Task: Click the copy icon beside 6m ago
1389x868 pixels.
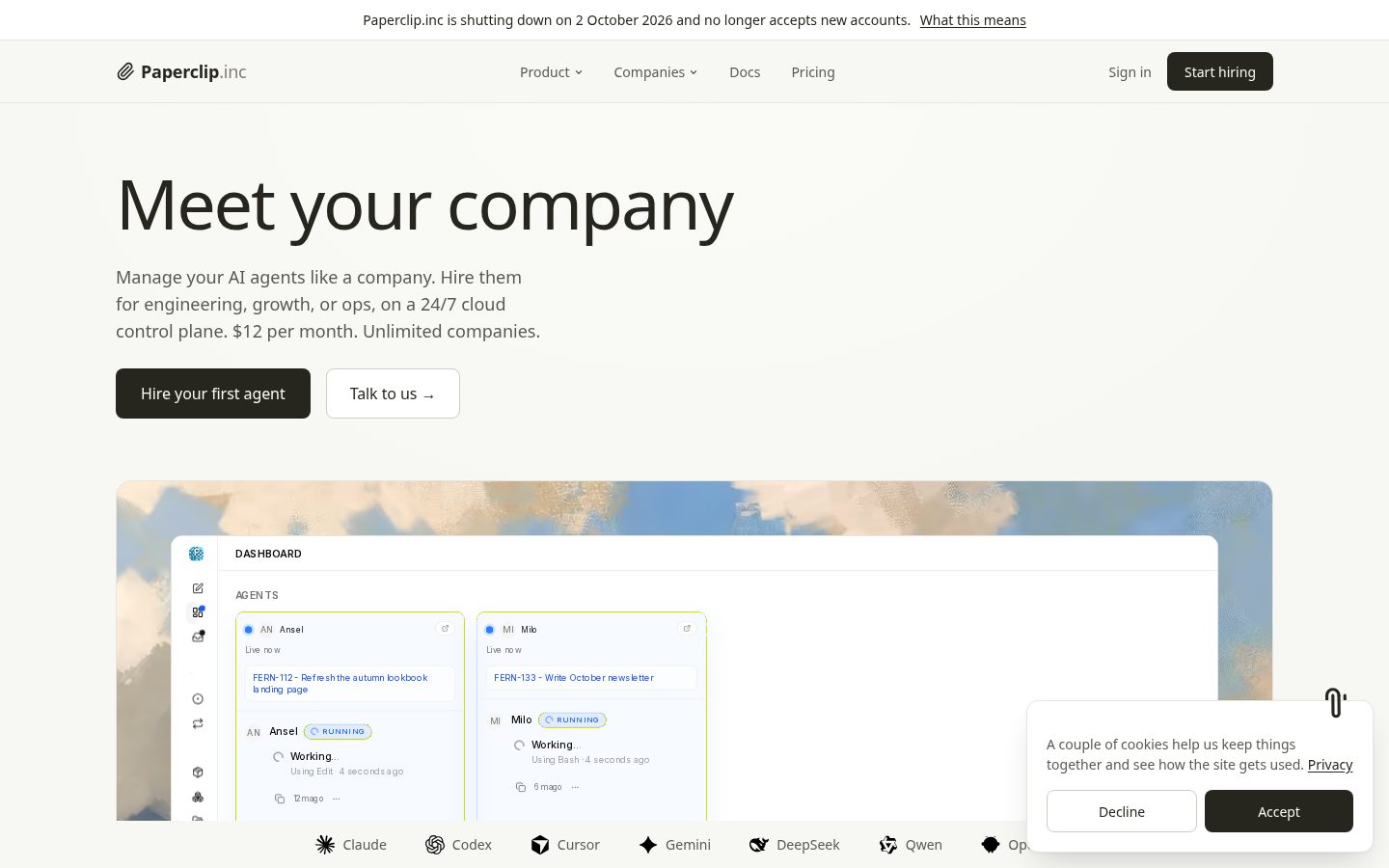Action: 521,787
